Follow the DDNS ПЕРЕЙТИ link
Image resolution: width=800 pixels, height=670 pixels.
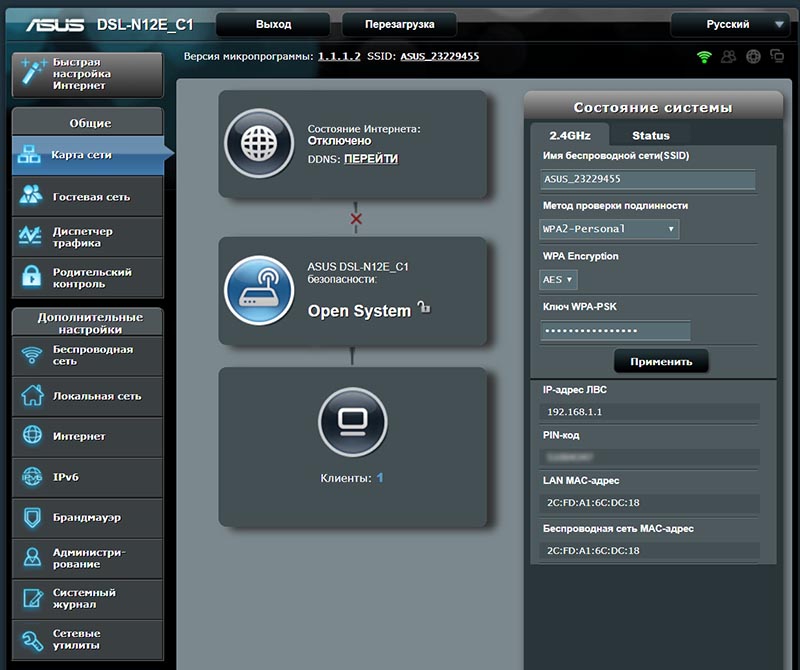pos(371,159)
